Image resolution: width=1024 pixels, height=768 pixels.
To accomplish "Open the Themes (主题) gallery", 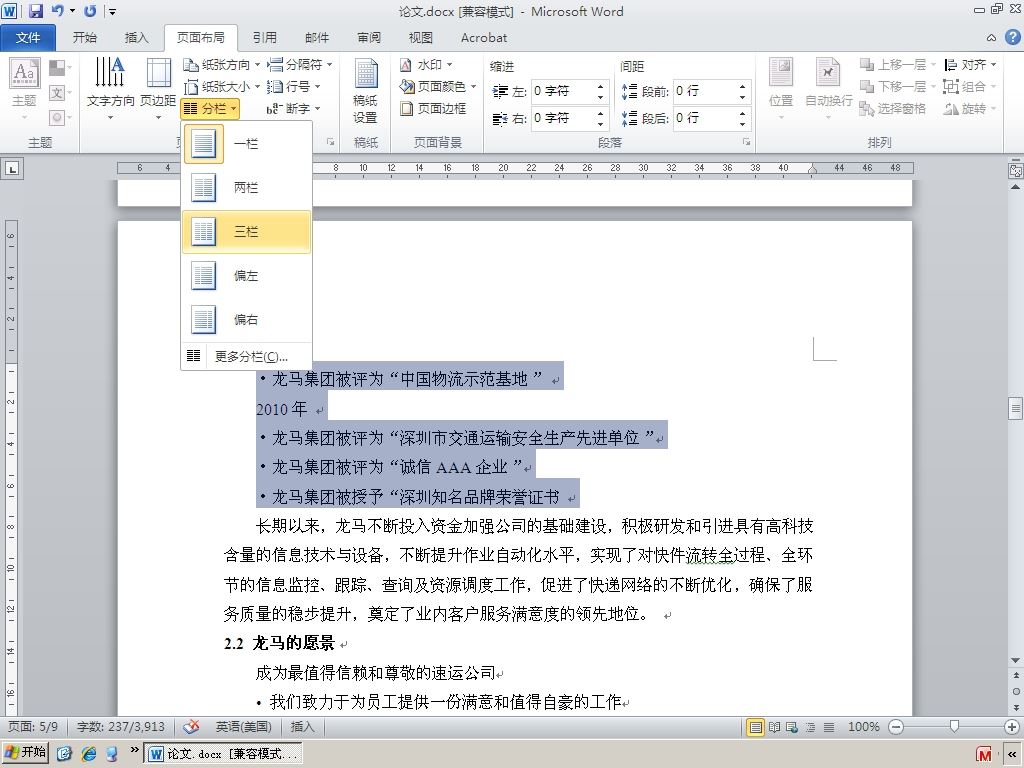I will [24, 90].
